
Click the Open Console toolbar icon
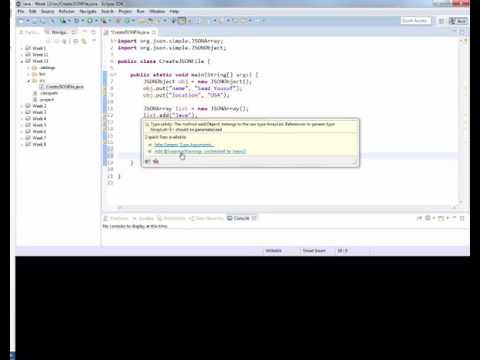(x=441, y=218)
